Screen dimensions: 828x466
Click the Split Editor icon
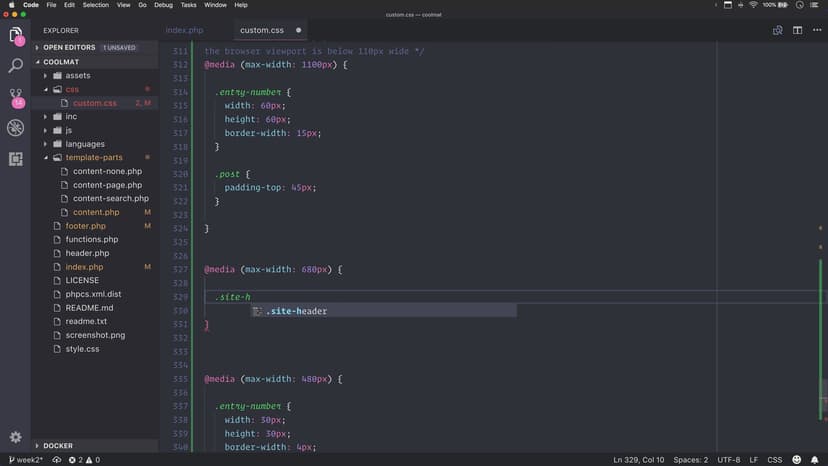(797, 30)
